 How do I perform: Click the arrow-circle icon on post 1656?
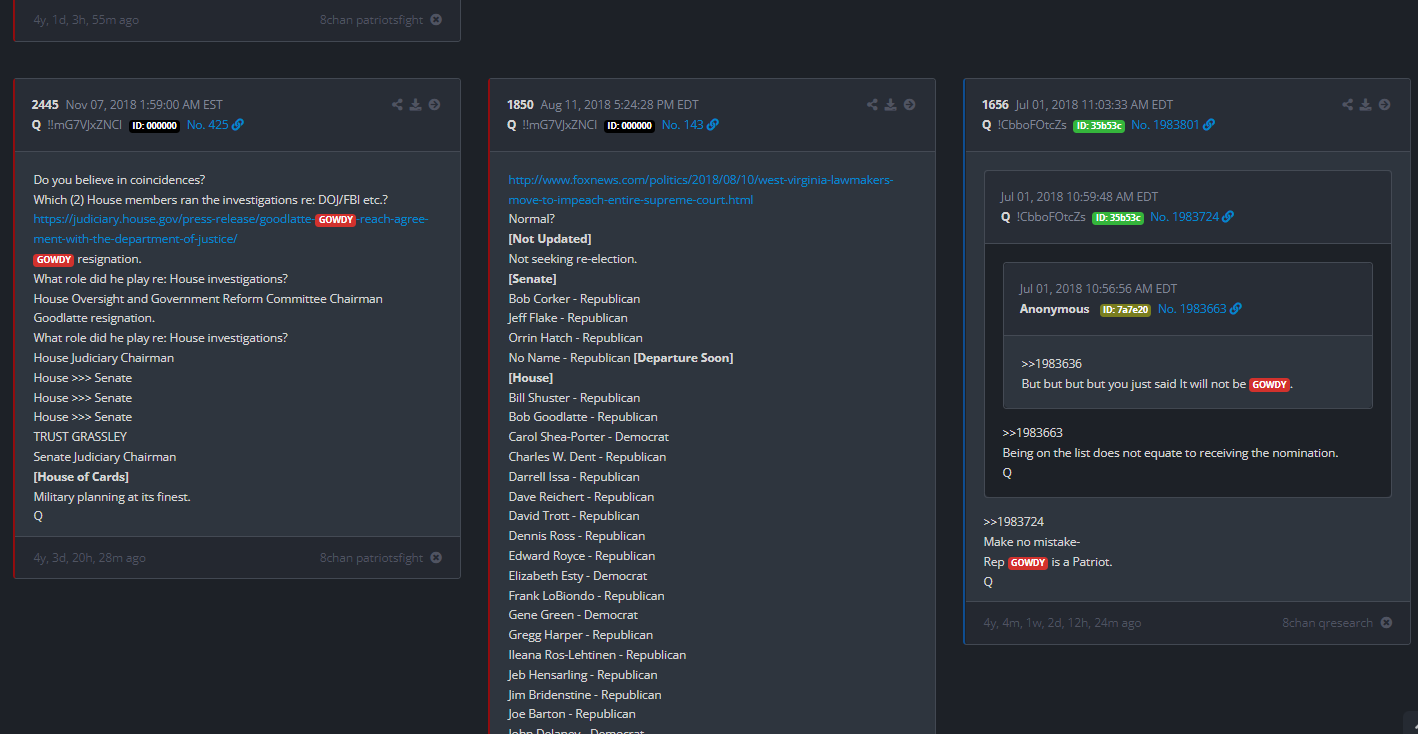[x=1385, y=105]
